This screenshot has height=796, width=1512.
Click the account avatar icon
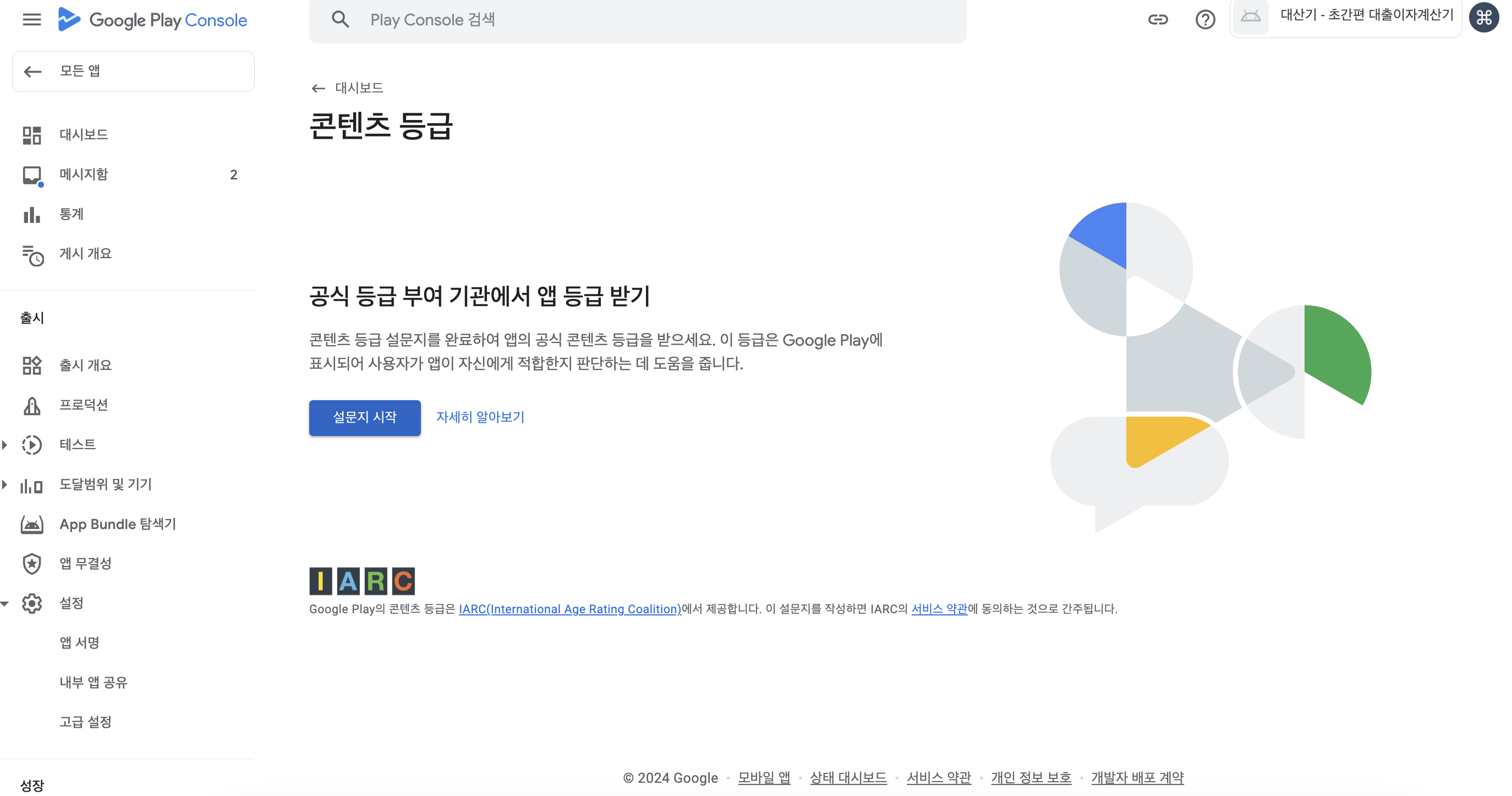point(1483,18)
